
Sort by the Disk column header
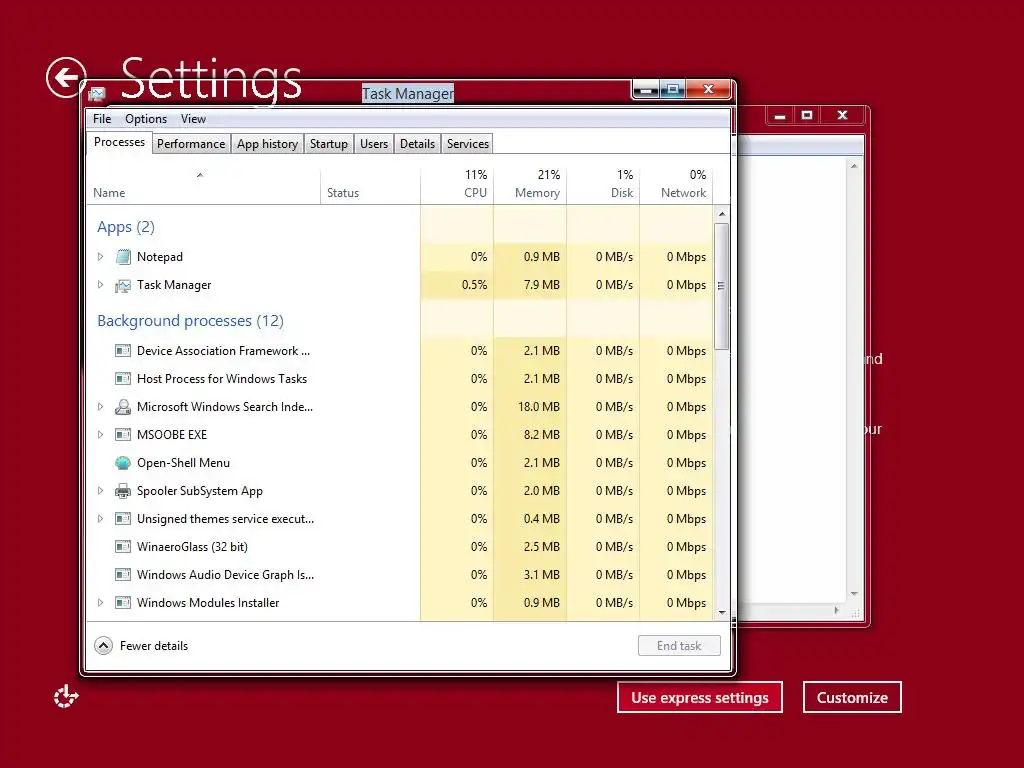pyautogui.click(x=603, y=185)
